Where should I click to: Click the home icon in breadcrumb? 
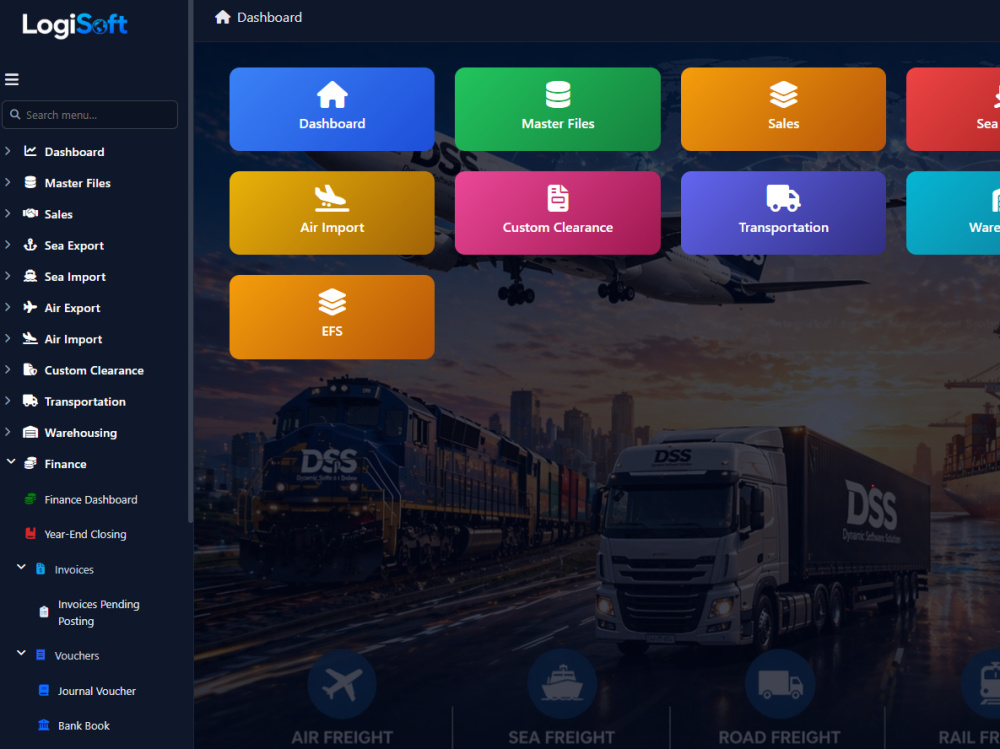pos(223,17)
